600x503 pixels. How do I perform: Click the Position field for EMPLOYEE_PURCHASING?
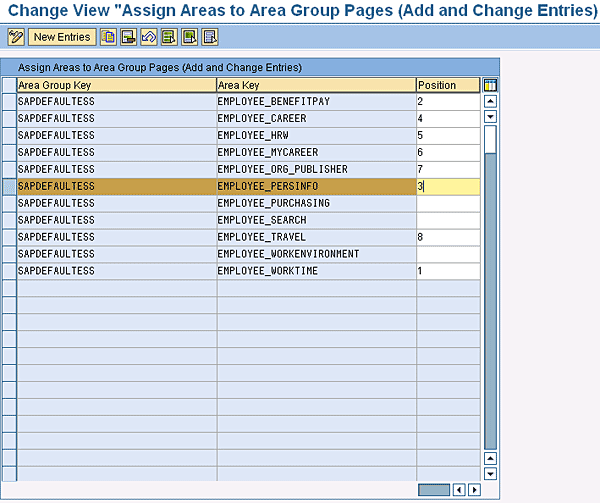pos(447,203)
